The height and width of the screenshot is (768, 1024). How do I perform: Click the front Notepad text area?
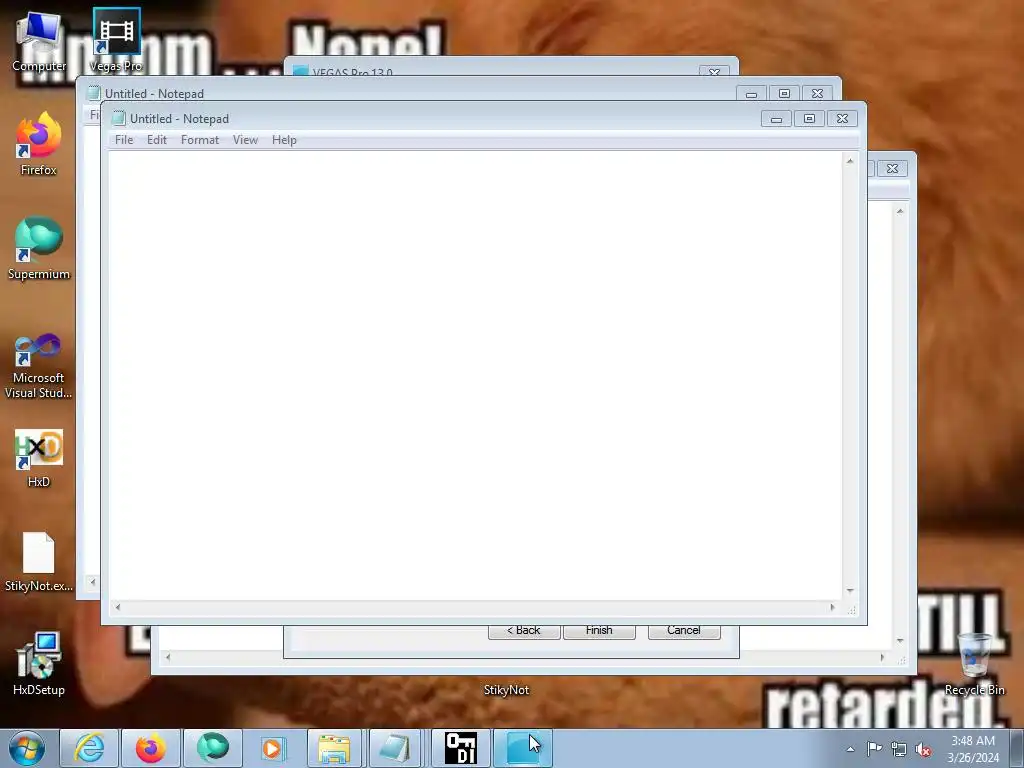pos(475,376)
